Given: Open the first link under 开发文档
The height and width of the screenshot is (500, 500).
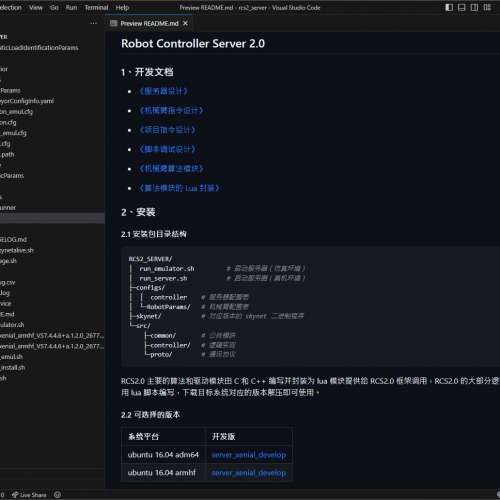Looking at the screenshot, I should click(x=163, y=91).
